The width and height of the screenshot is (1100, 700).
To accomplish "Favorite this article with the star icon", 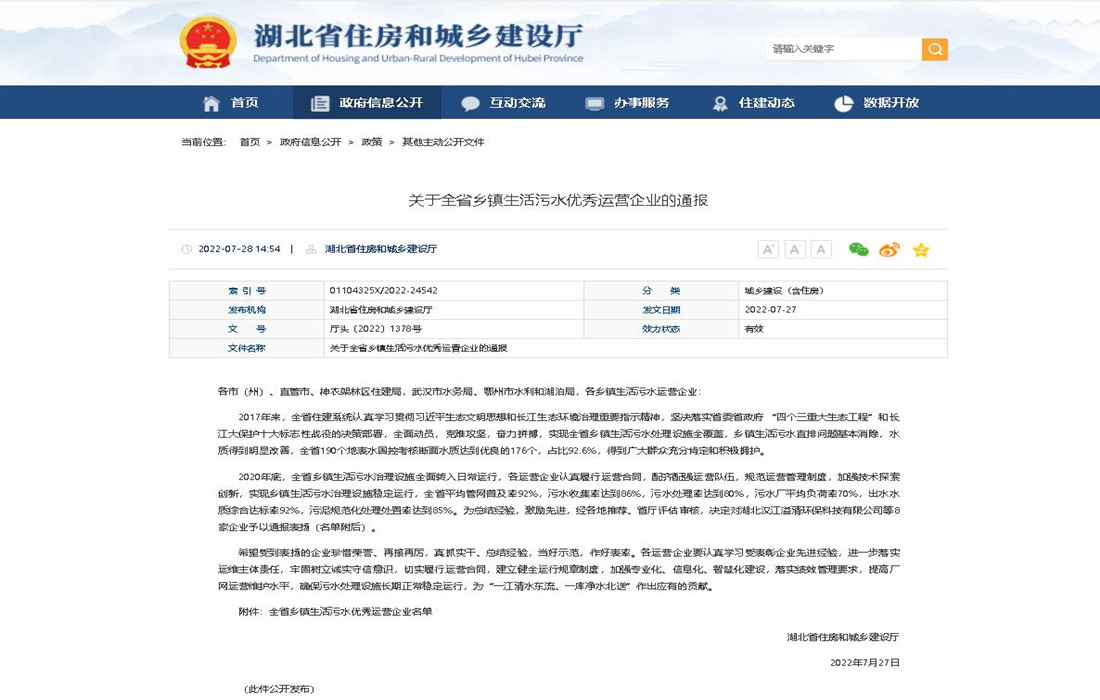I will click(x=920, y=249).
